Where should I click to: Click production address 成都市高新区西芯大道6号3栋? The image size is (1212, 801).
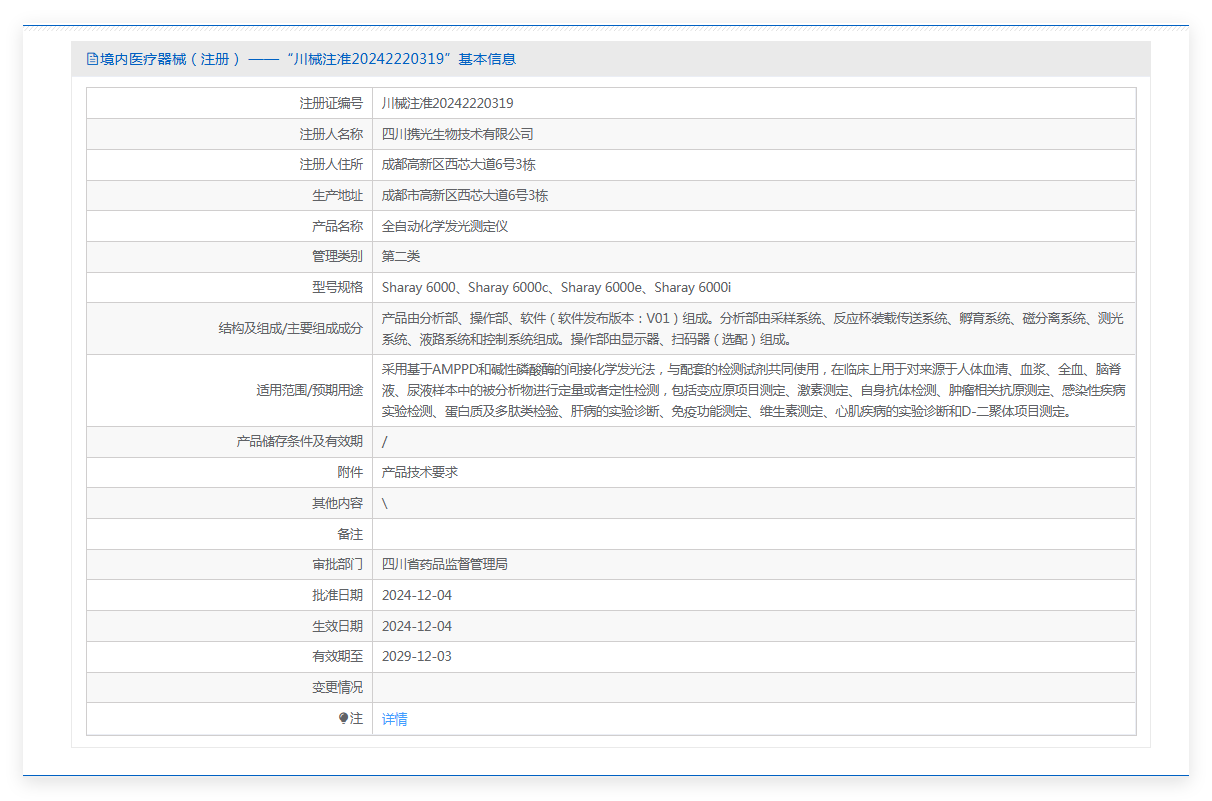[x=464, y=196]
